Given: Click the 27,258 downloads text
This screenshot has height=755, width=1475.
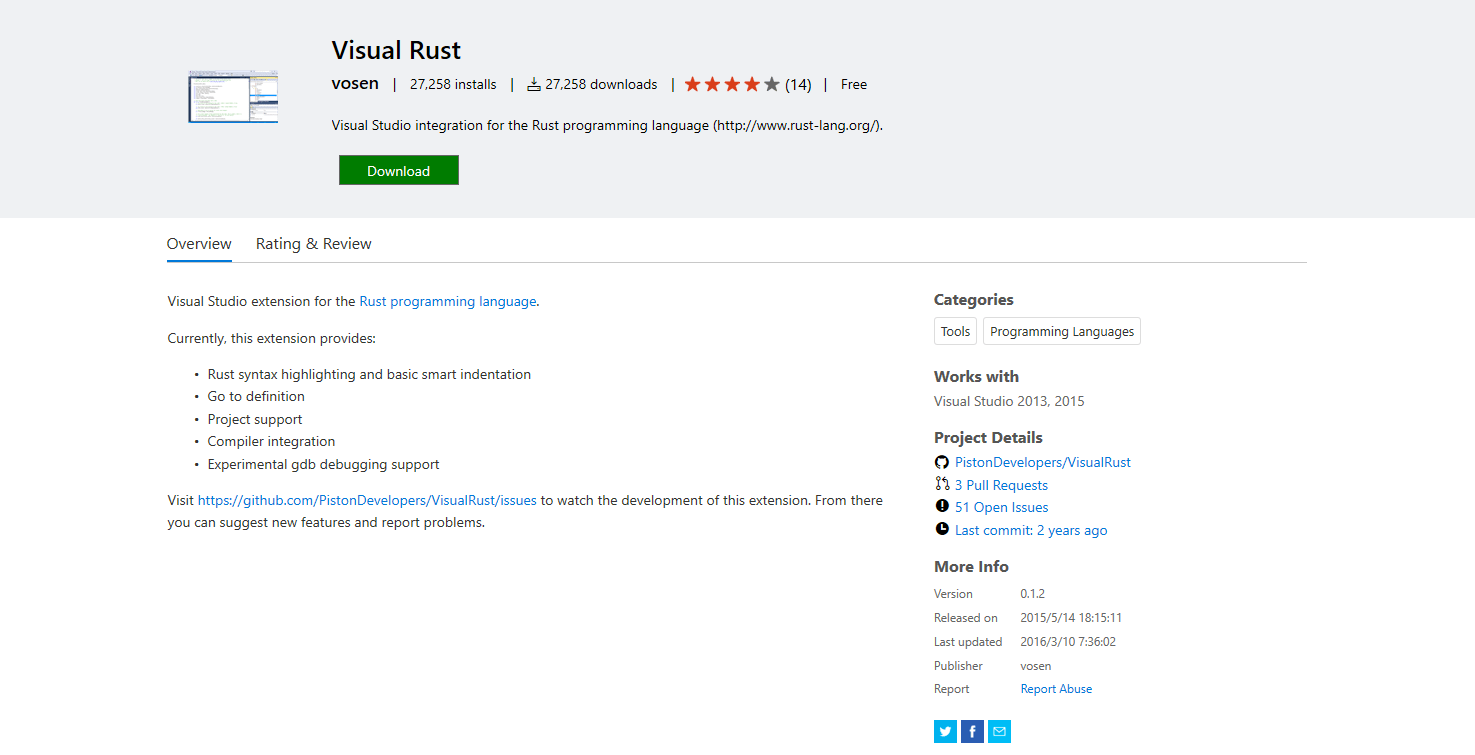Looking at the screenshot, I should click(x=601, y=85).
